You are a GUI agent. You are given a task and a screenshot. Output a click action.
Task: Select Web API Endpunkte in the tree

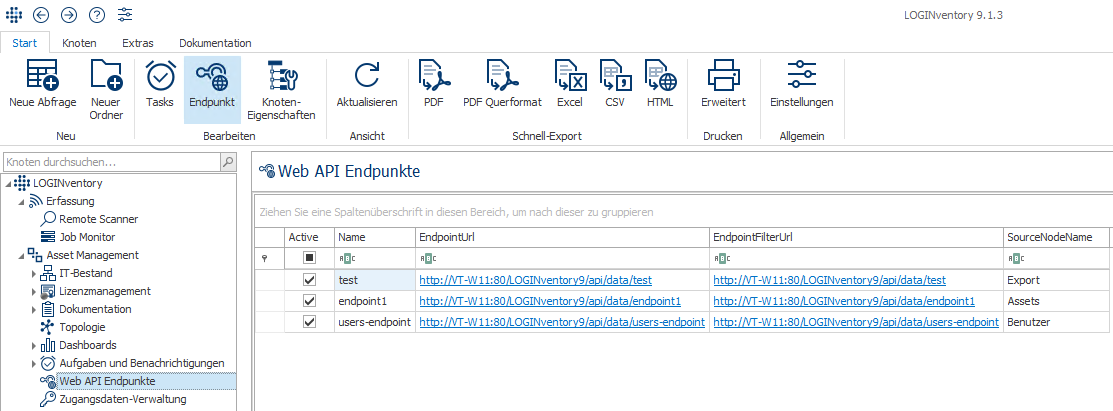[107, 381]
